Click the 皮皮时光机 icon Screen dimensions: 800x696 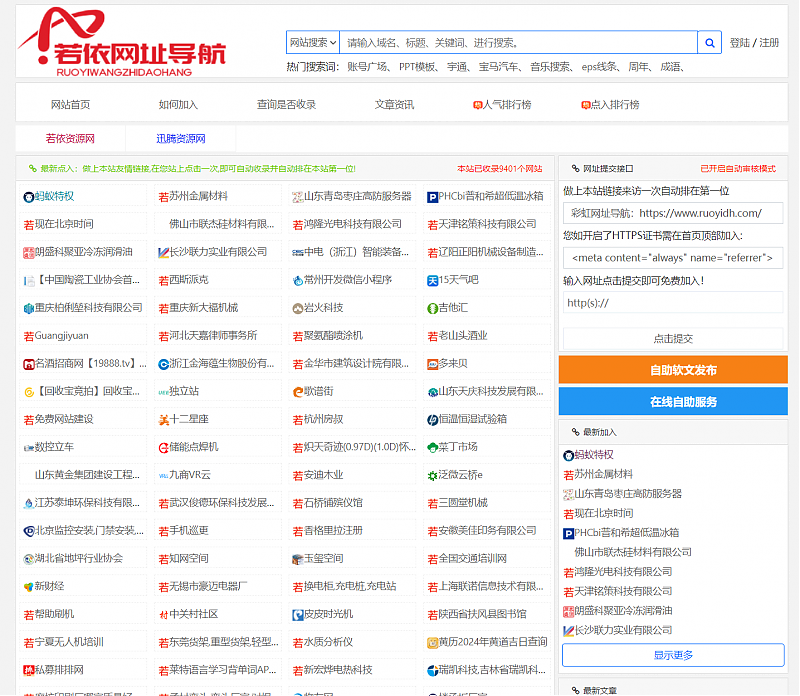[x=297, y=615]
